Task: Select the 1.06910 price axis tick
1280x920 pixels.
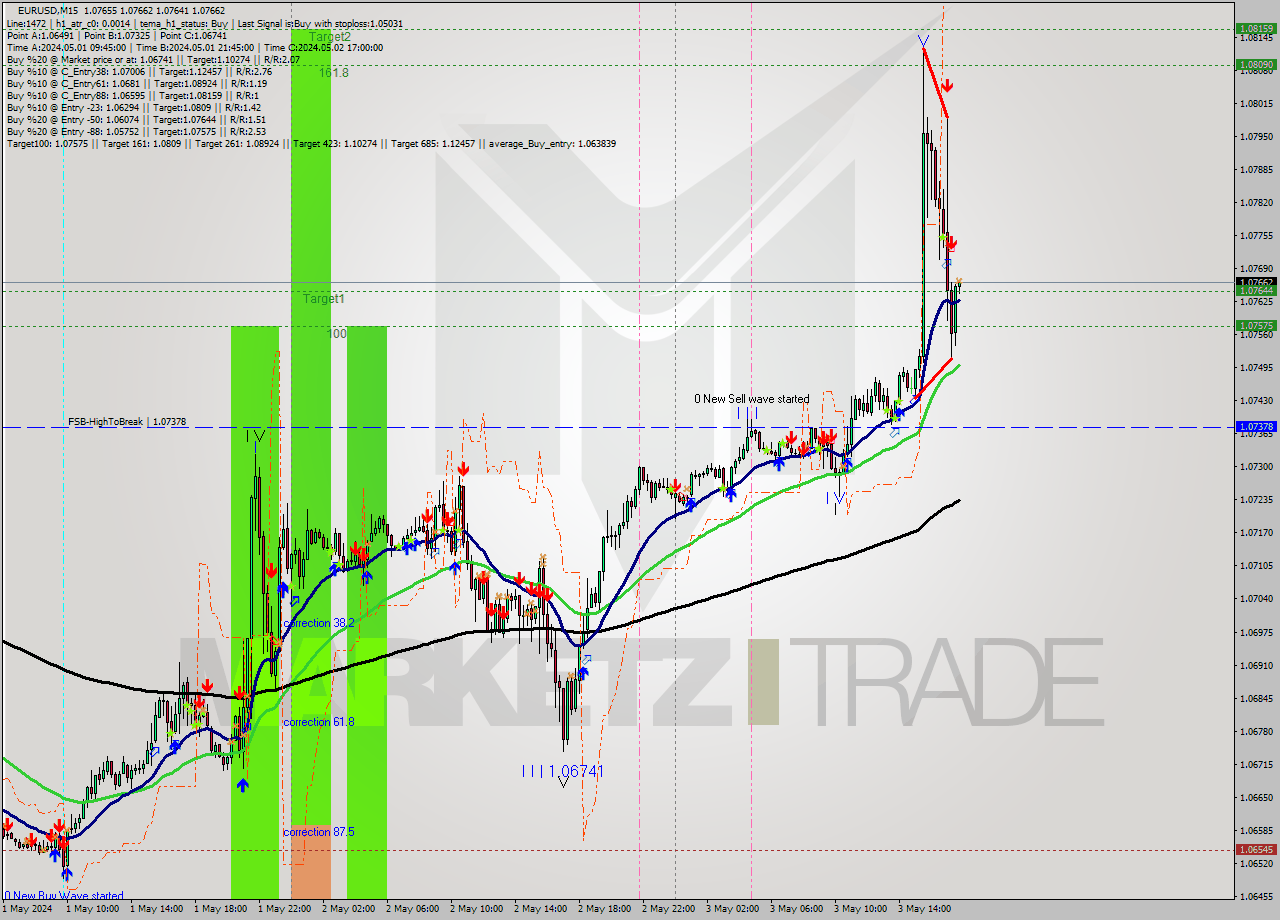Action: (x=1255, y=664)
